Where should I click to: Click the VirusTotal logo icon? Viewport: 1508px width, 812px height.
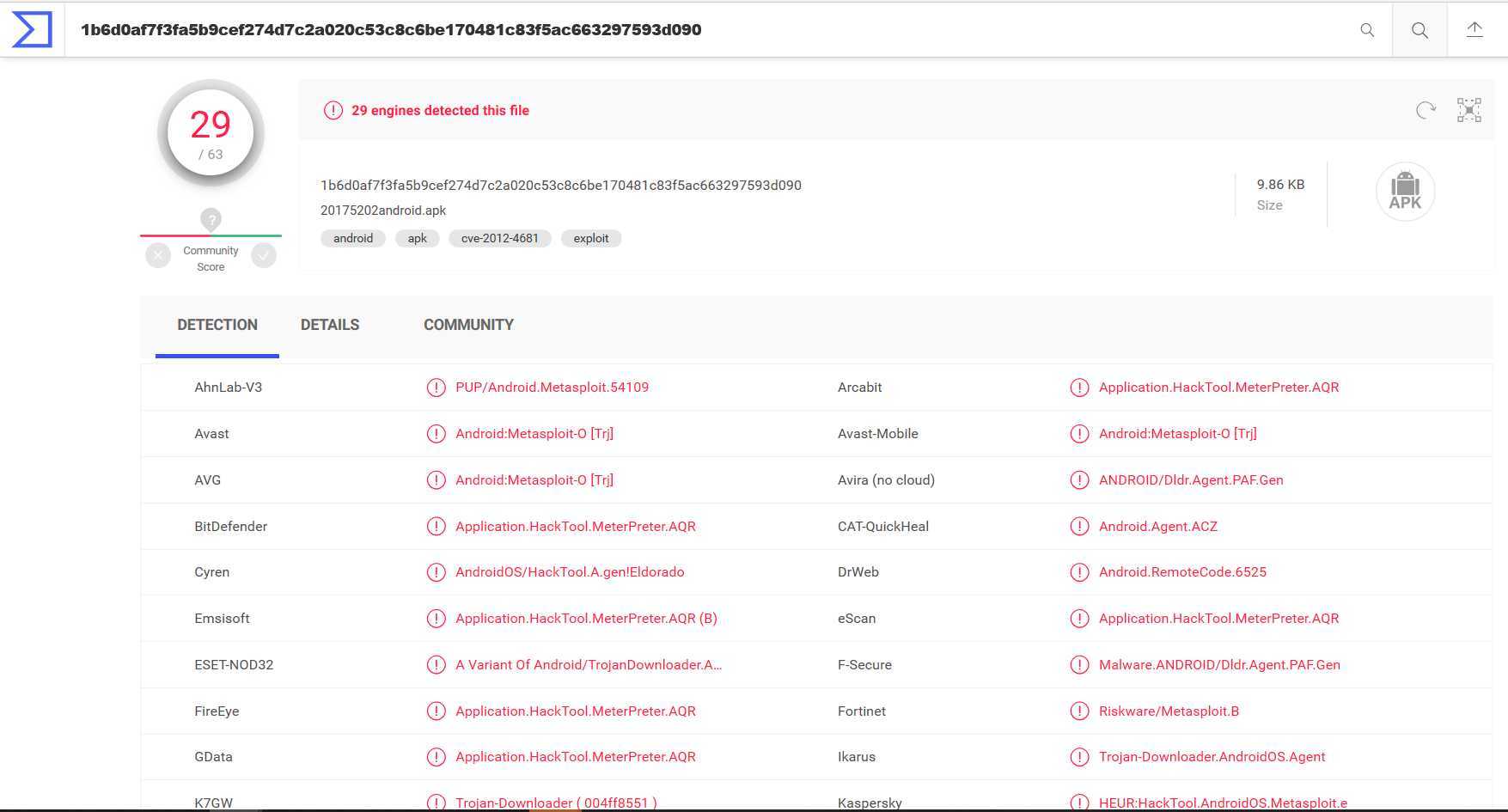32,30
